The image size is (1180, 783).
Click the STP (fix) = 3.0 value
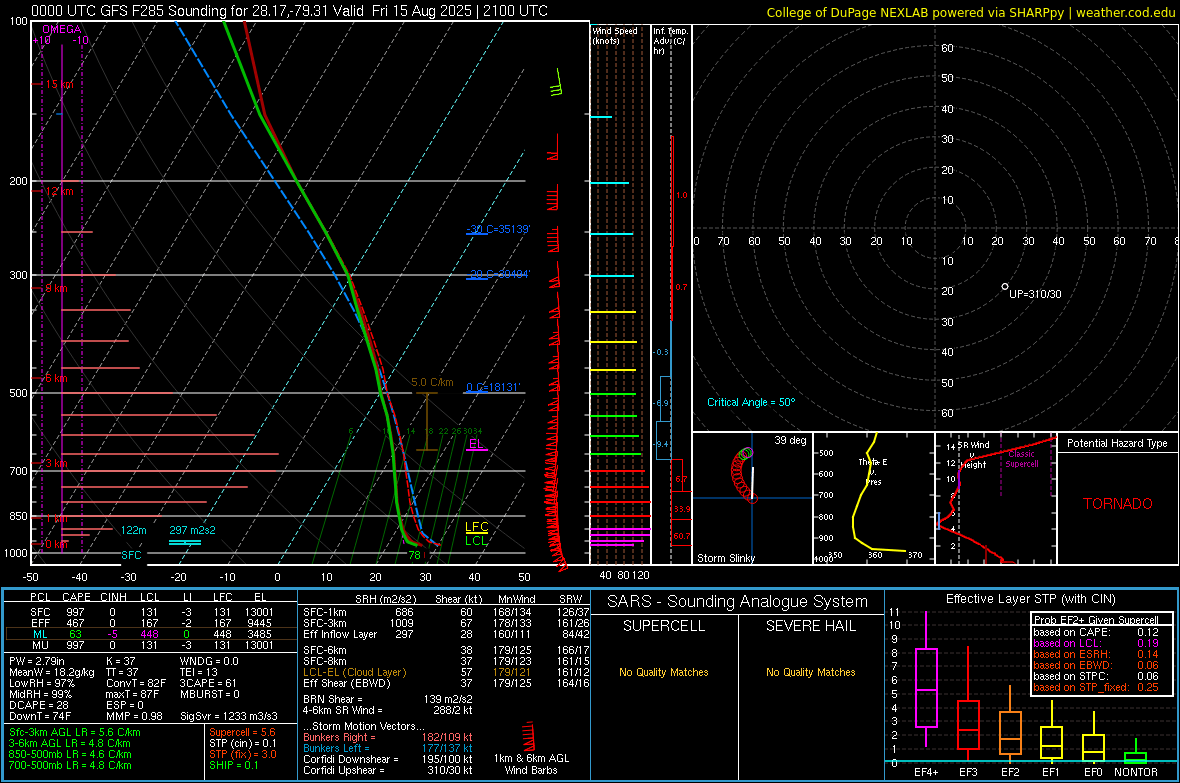pyautogui.click(x=243, y=754)
